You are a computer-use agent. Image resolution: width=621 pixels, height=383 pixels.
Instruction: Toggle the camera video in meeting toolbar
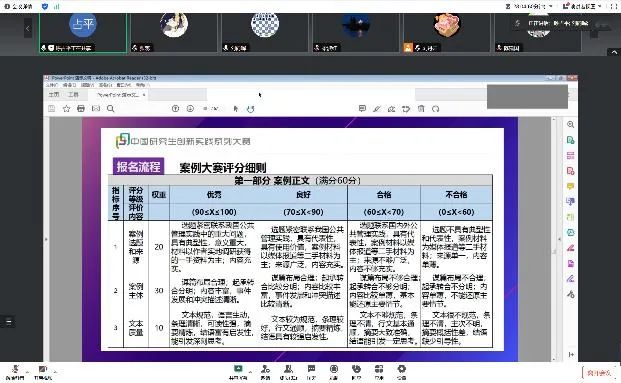(42, 372)
